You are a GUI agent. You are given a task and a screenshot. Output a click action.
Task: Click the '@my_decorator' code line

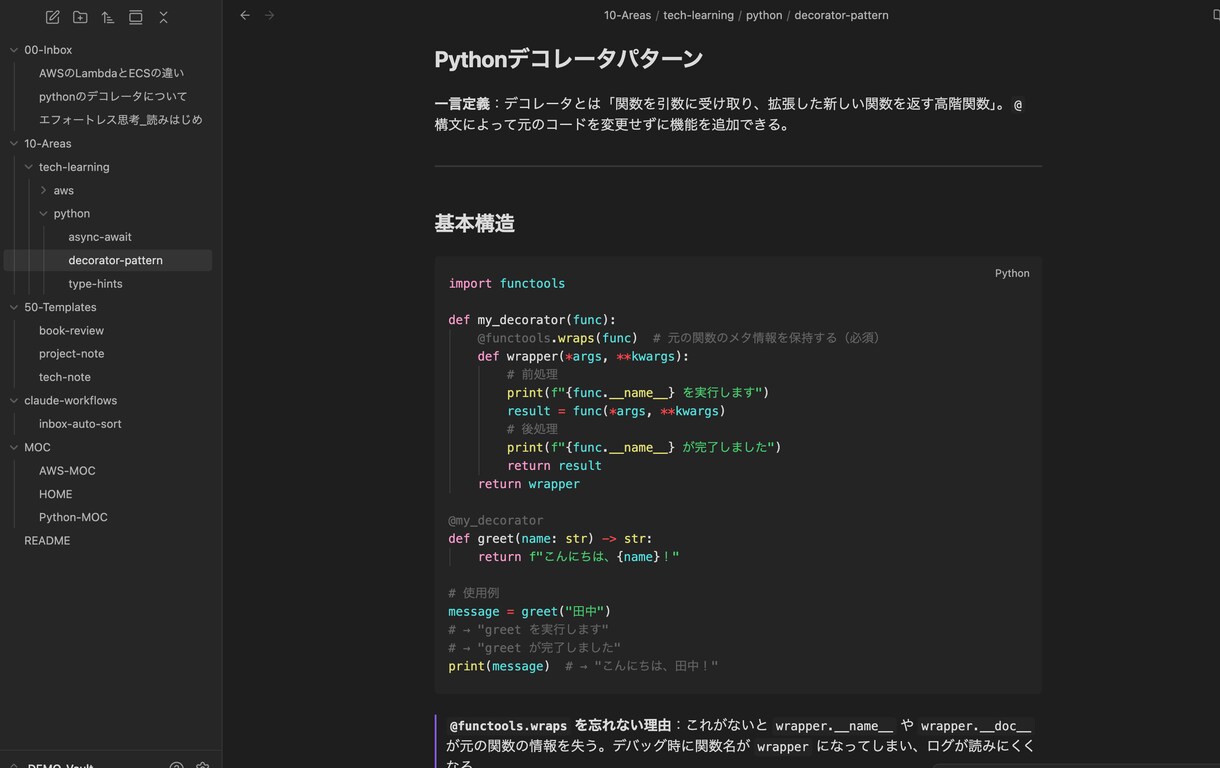pyautogui.click(x=496, y=520)
